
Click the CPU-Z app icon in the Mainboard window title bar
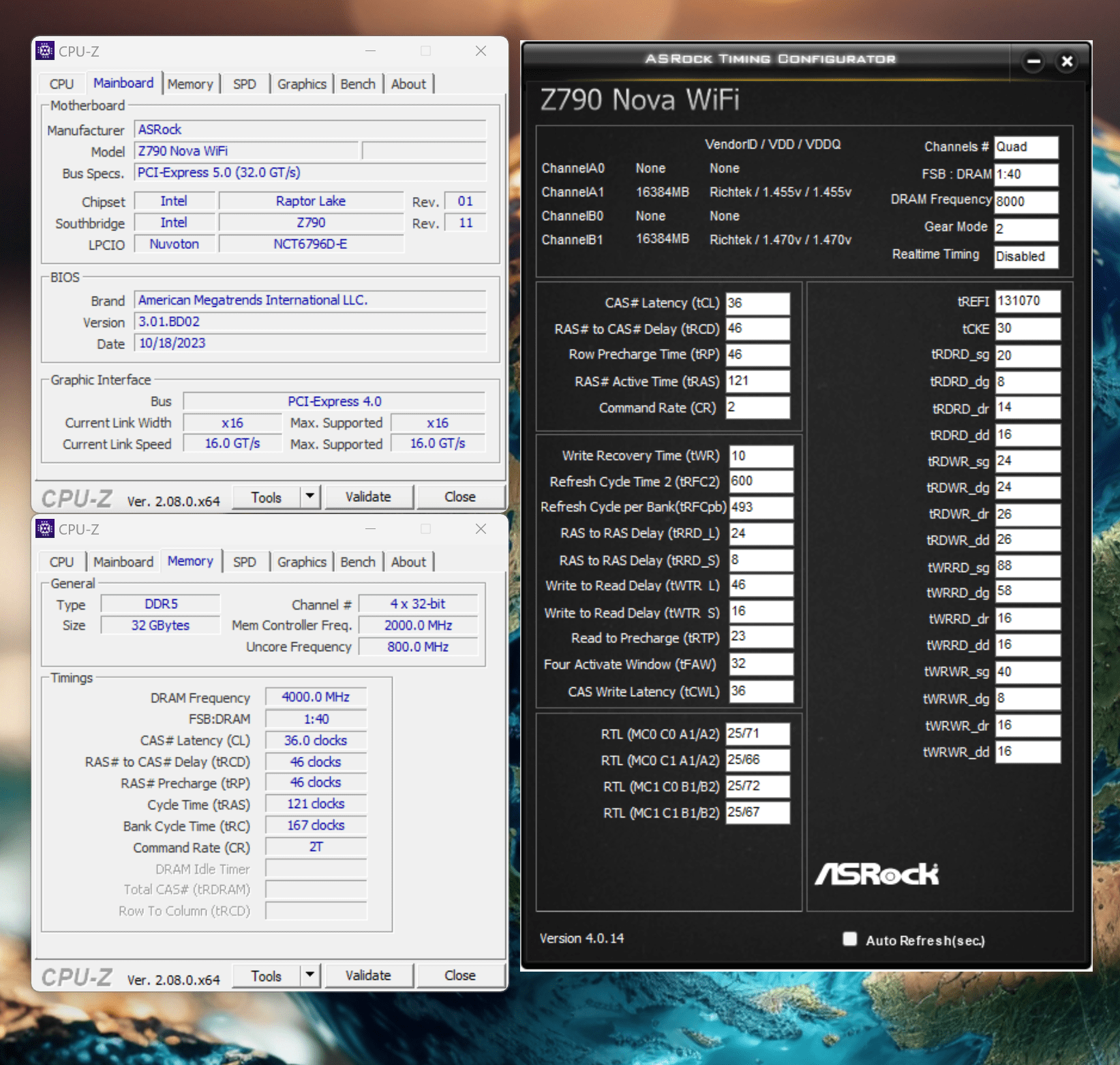point(45,51)
